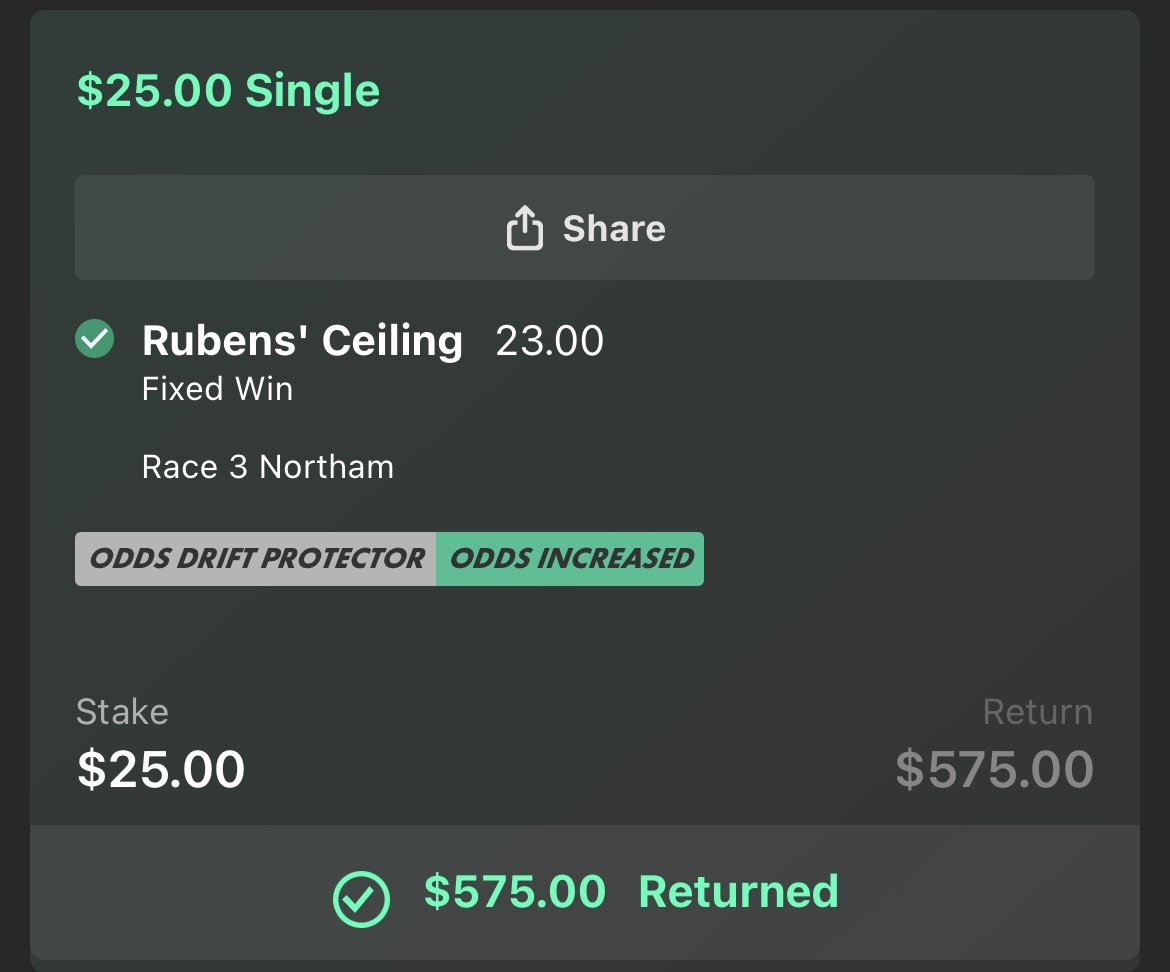Click the 23.00 odds value
The image size is (1170, 972).
tap(549, 341)
